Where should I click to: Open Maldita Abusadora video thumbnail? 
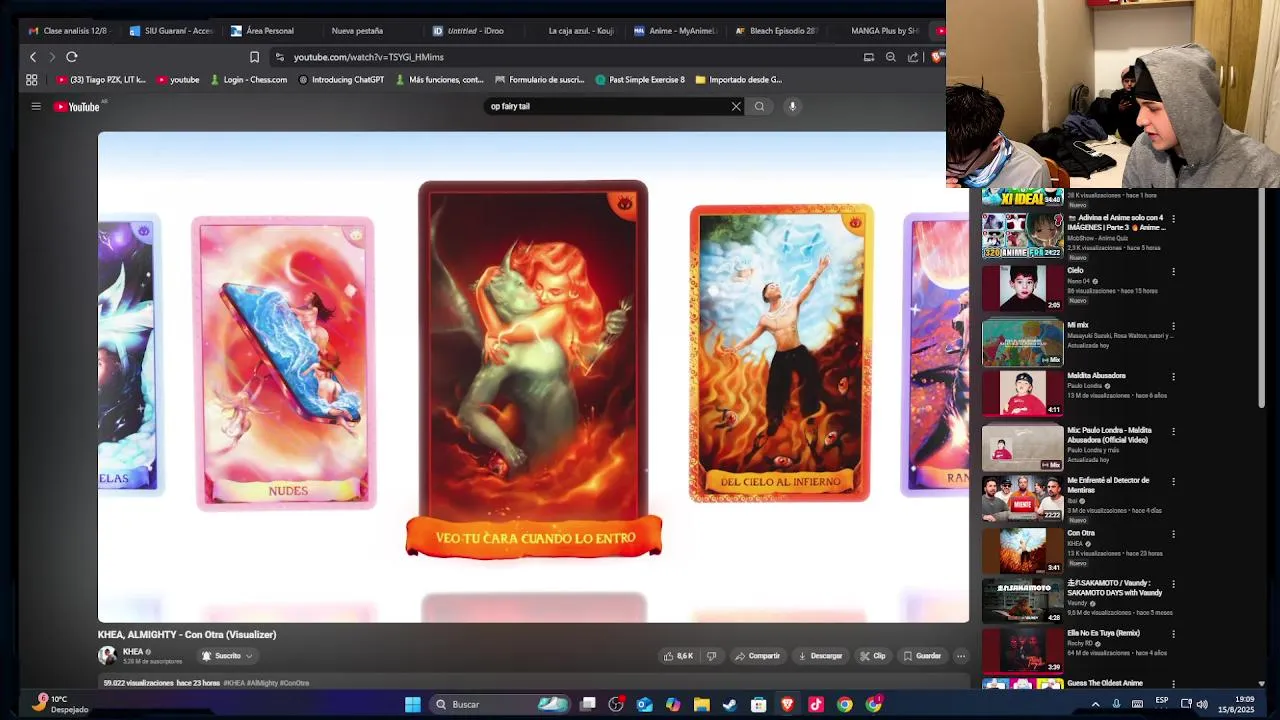(x=1023, y=393)
